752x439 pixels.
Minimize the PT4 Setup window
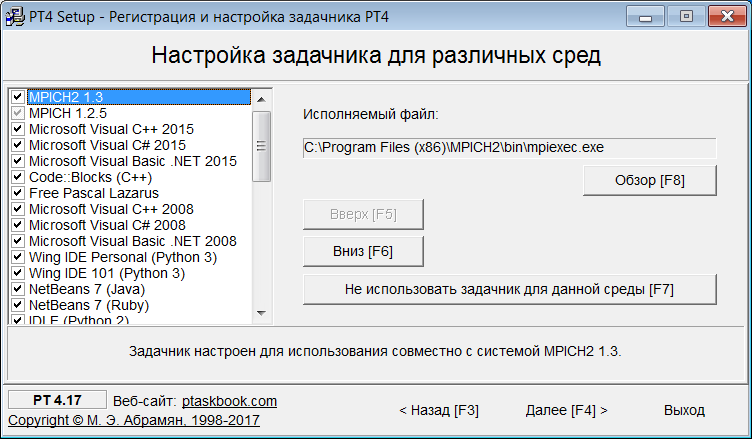645,17
